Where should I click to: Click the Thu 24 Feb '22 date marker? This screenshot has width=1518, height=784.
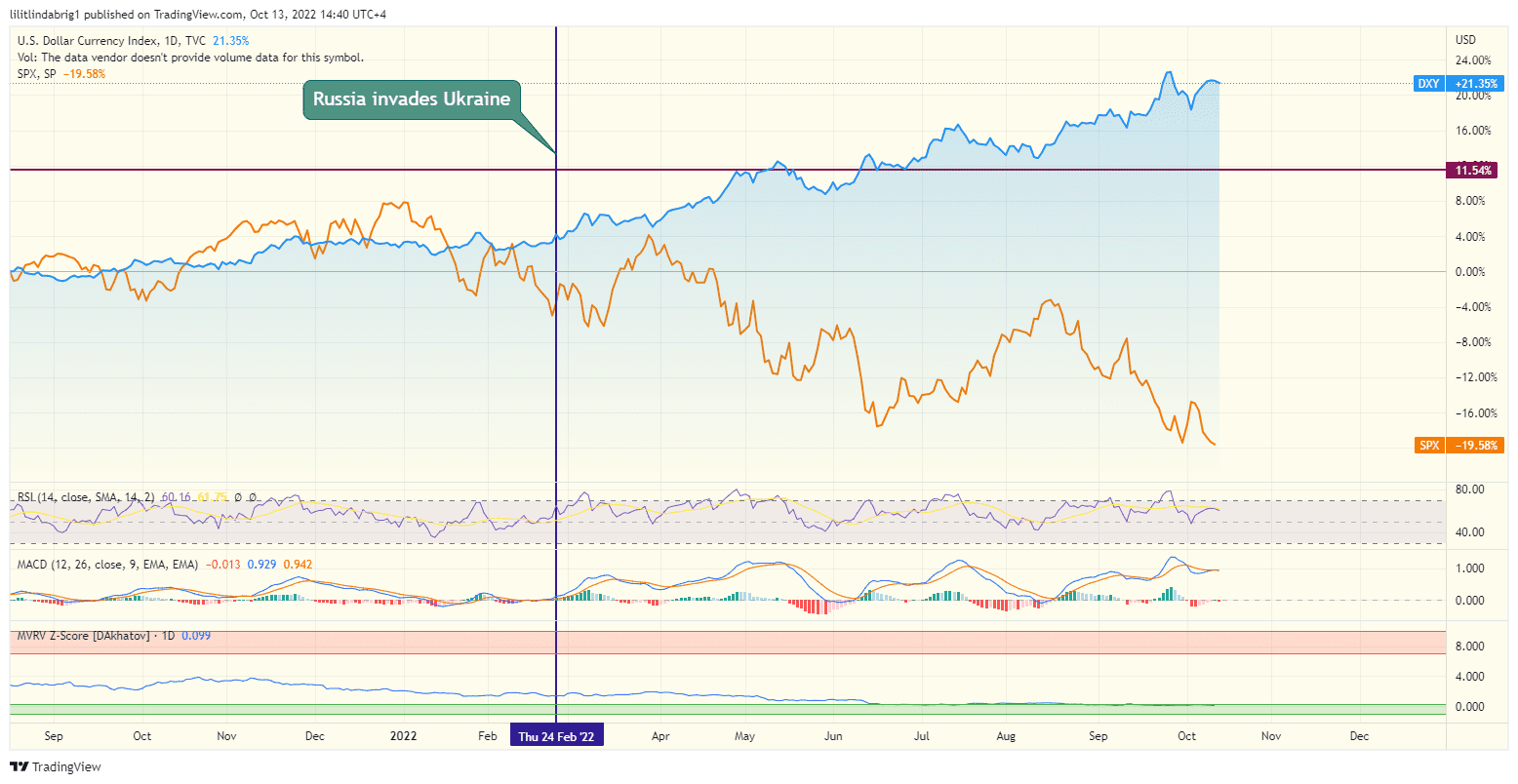(556, 736)
